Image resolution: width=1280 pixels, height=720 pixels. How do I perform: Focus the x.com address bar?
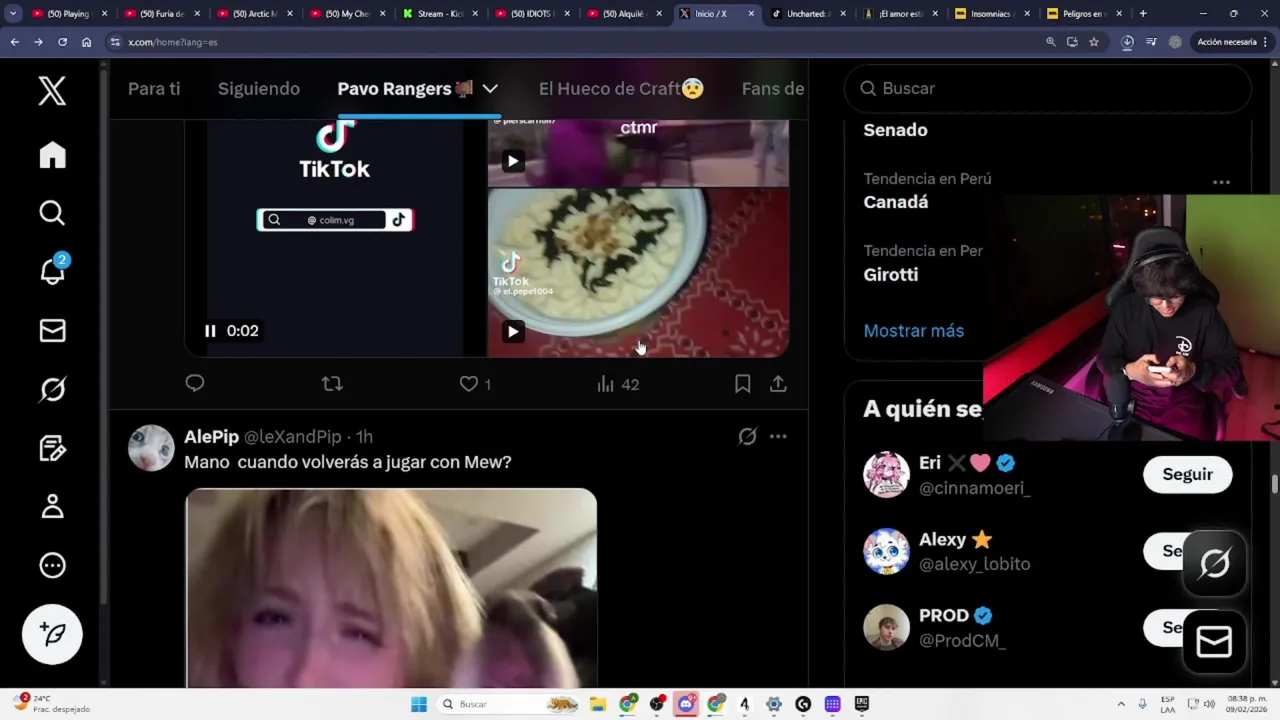click(570, 42)
